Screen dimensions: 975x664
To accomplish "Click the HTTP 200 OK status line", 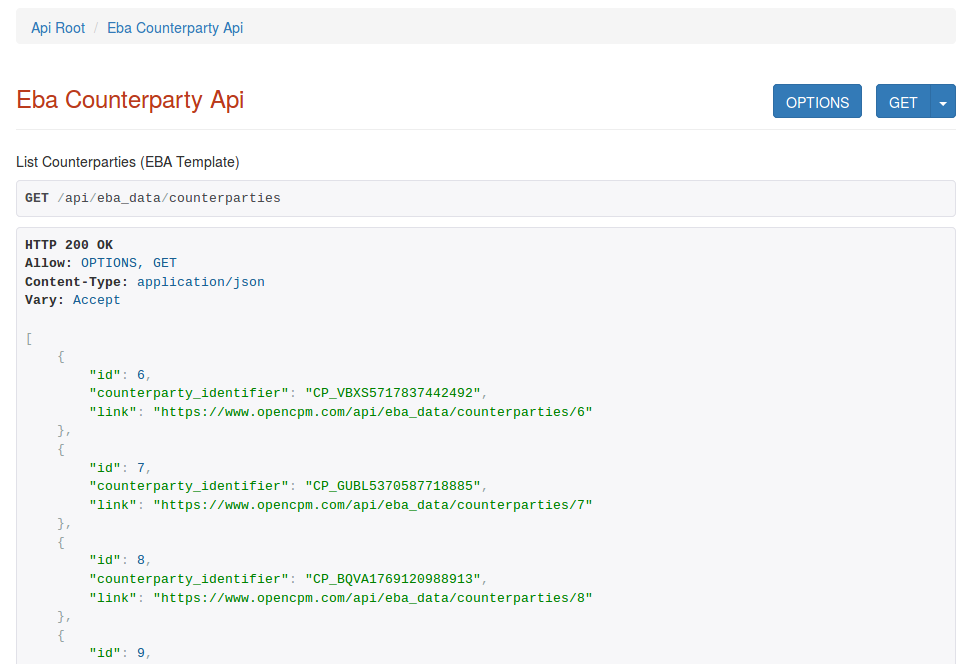I will tap(69, 245).
